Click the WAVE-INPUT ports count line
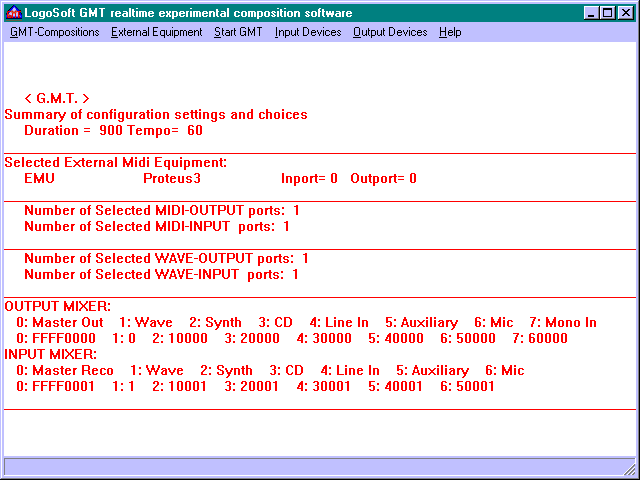This screenshot has width=640, height=480. pos(161,274)
